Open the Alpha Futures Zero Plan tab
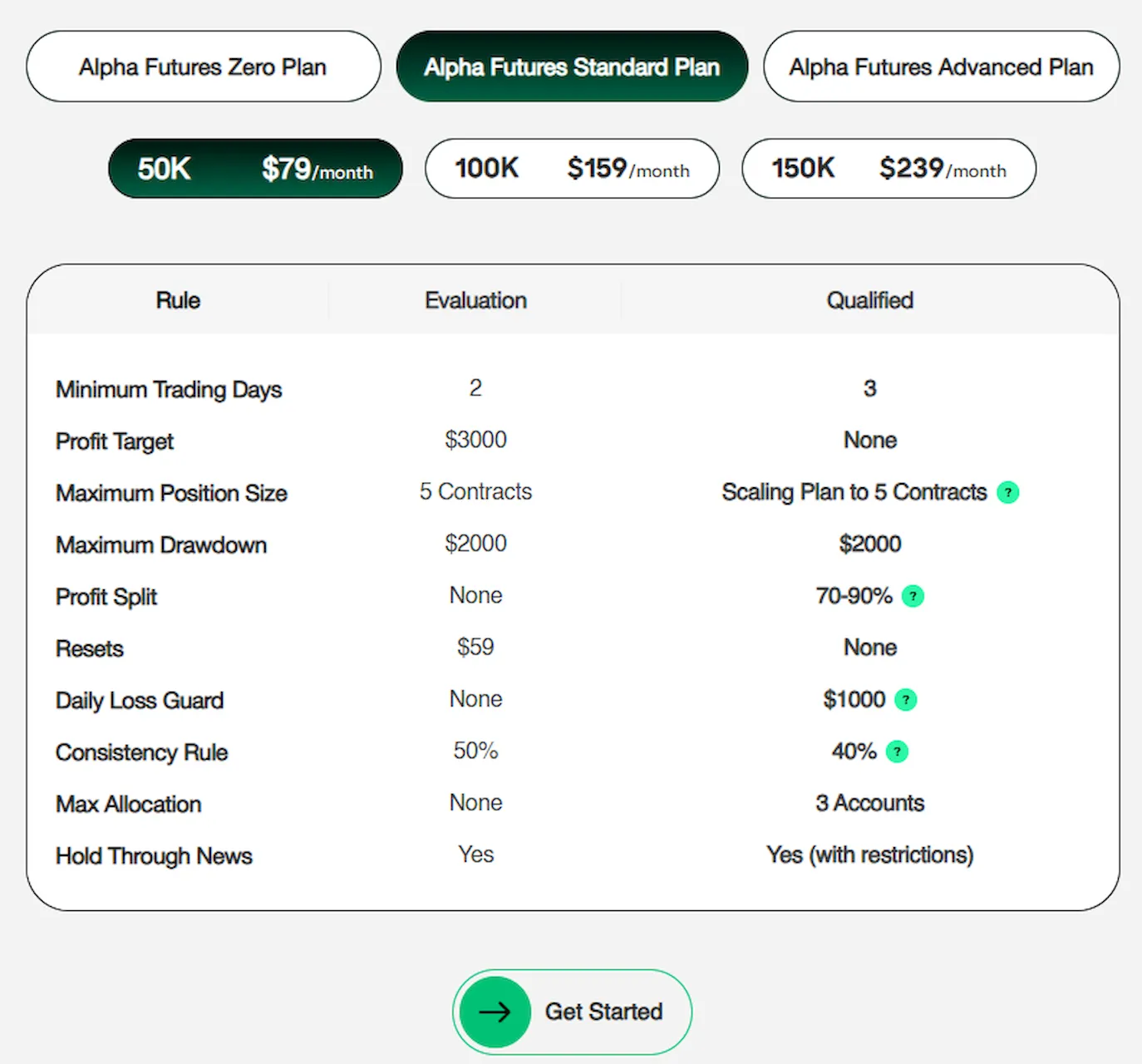This screenshot has height=1064, width=1142. point(202,66)
